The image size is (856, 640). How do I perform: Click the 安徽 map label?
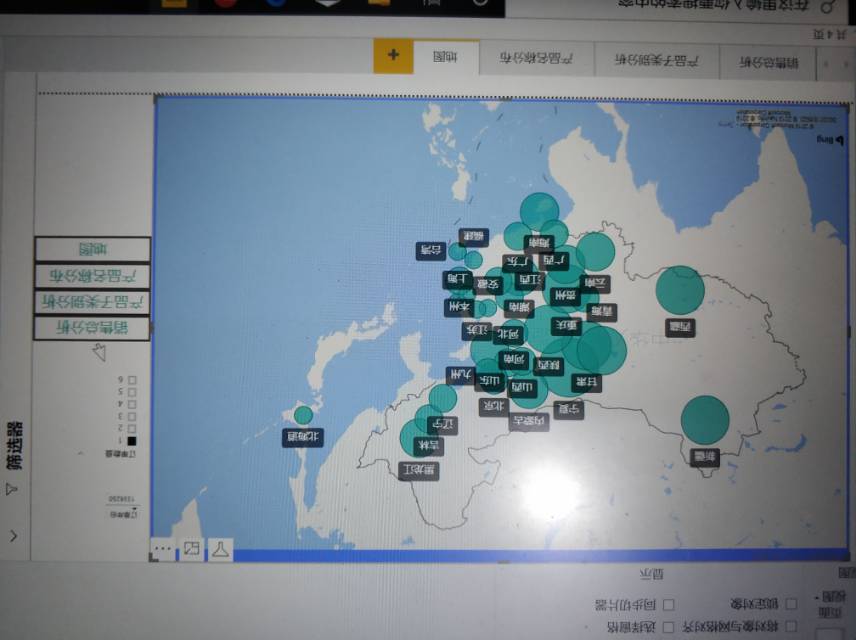point(488,285)
